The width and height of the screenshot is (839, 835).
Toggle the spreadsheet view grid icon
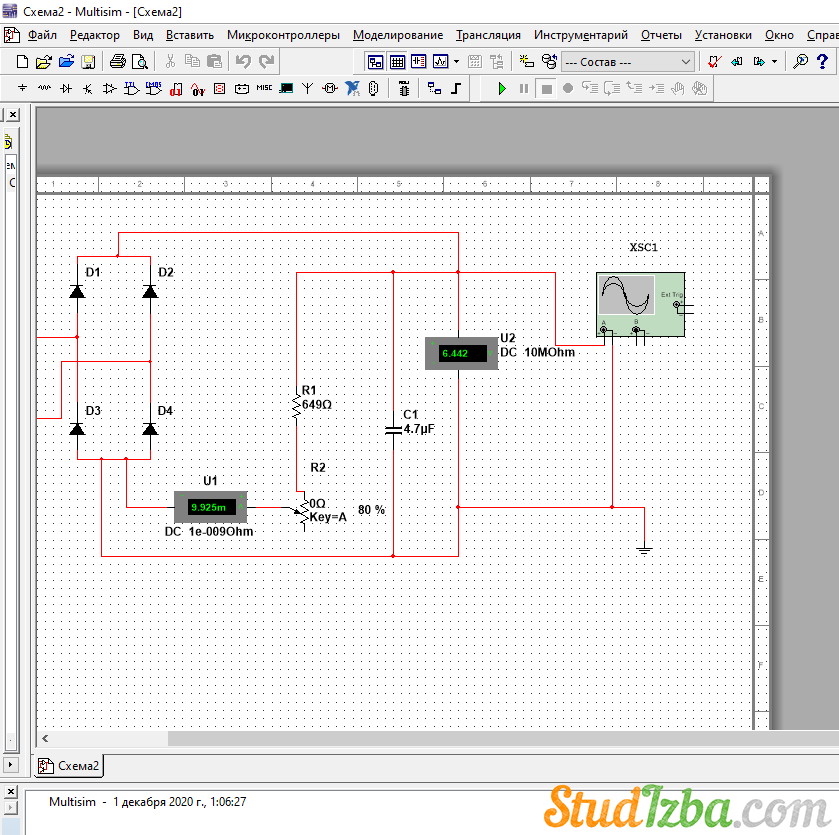[397, 62]
